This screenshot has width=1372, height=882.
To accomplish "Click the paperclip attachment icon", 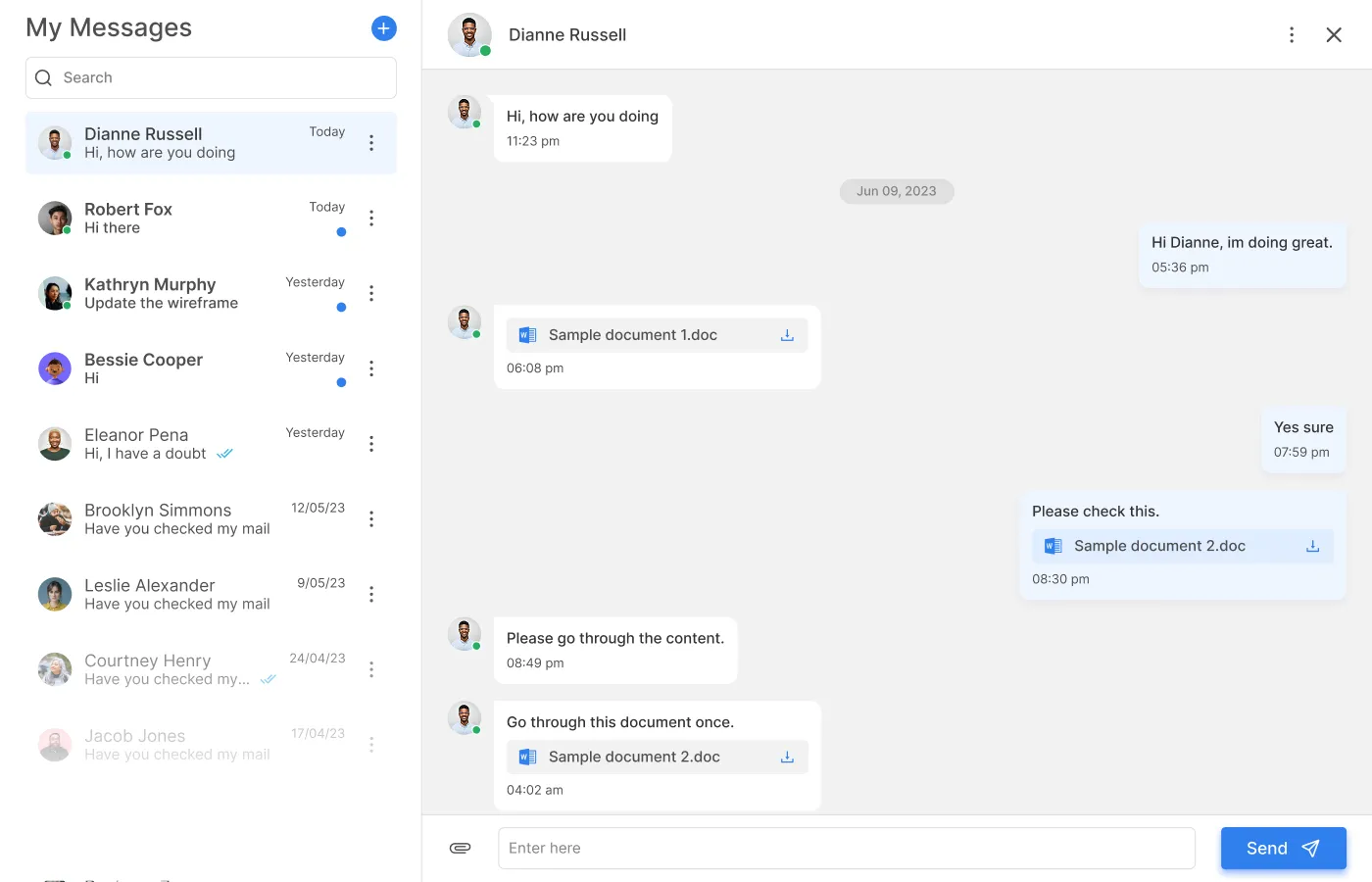I will tap(460, 848).
